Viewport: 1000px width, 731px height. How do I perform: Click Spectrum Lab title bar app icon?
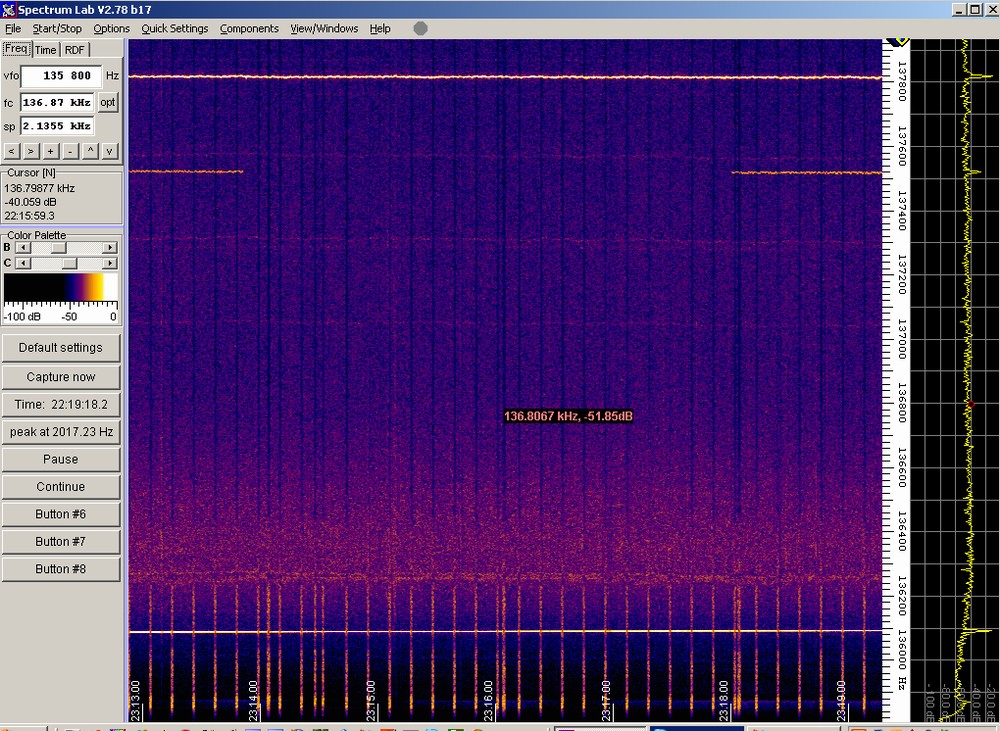tap(8, 9)
